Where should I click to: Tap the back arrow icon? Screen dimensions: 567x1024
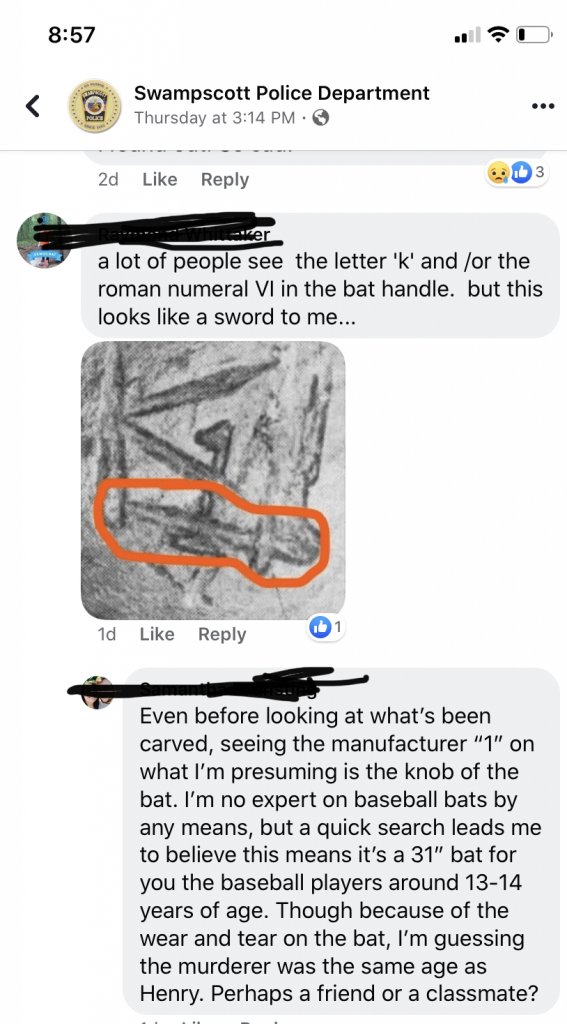coord(33,106)
